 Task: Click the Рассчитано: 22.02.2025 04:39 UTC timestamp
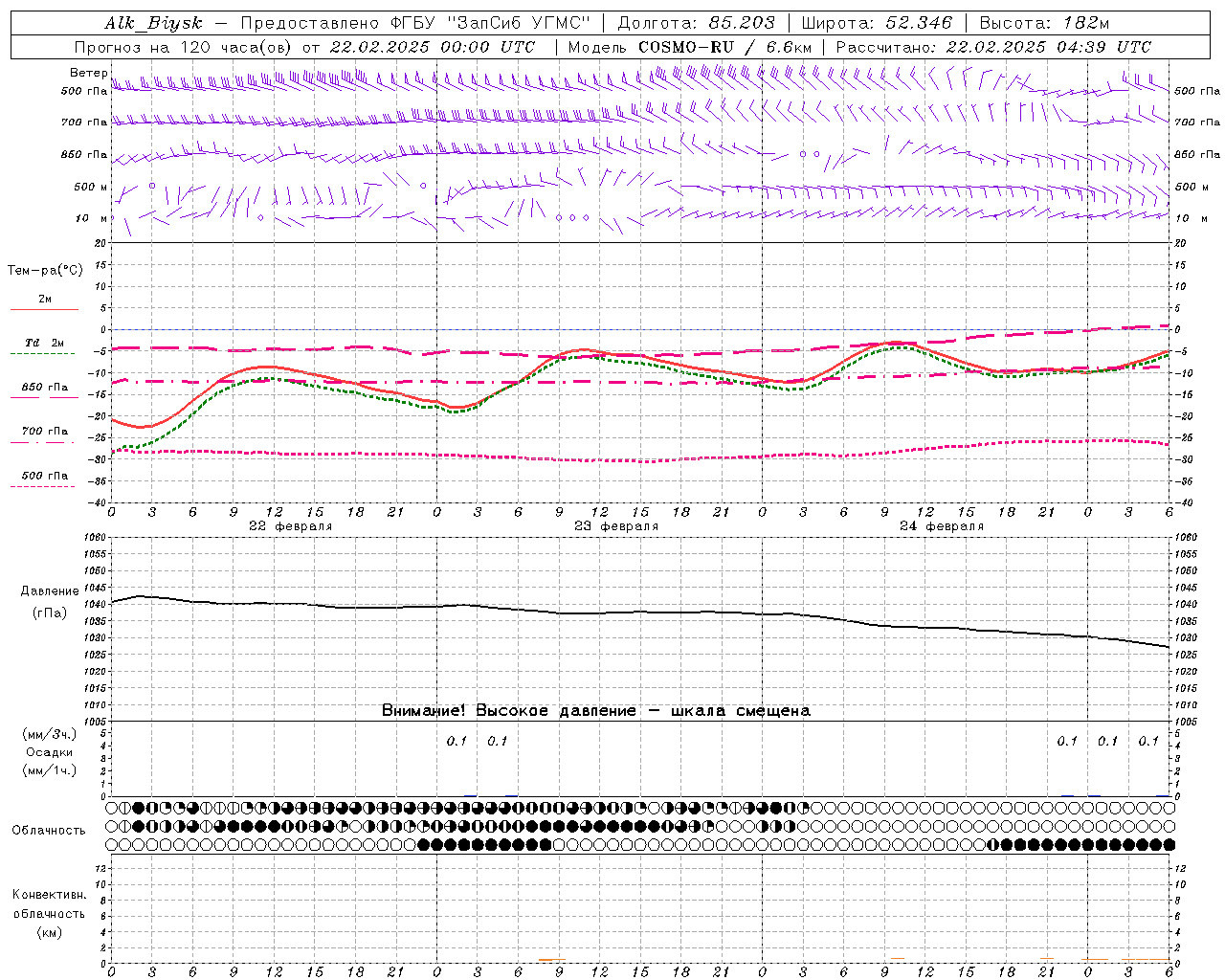(993, 47)
